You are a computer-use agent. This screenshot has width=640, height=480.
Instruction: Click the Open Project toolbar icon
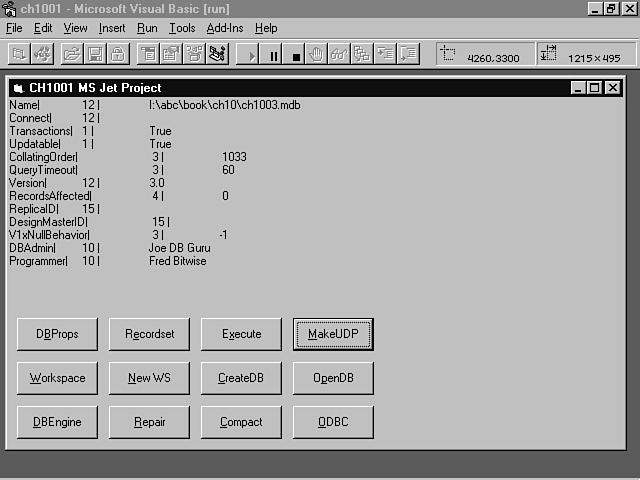point(72,54)
